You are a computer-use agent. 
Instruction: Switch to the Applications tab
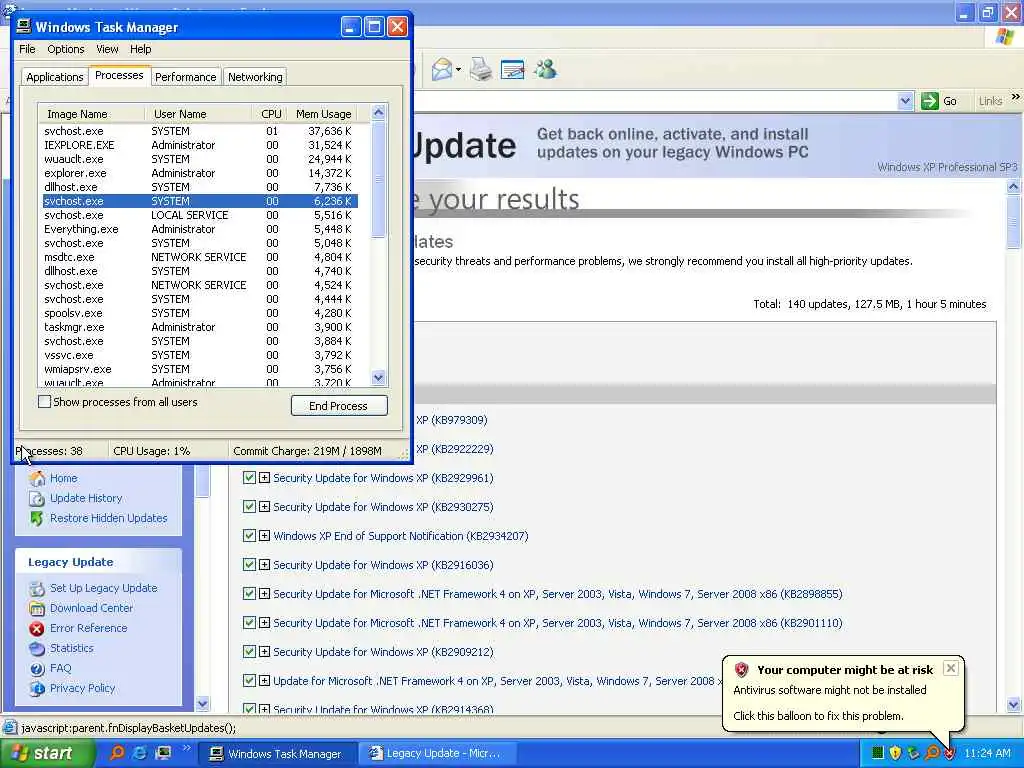55,77
